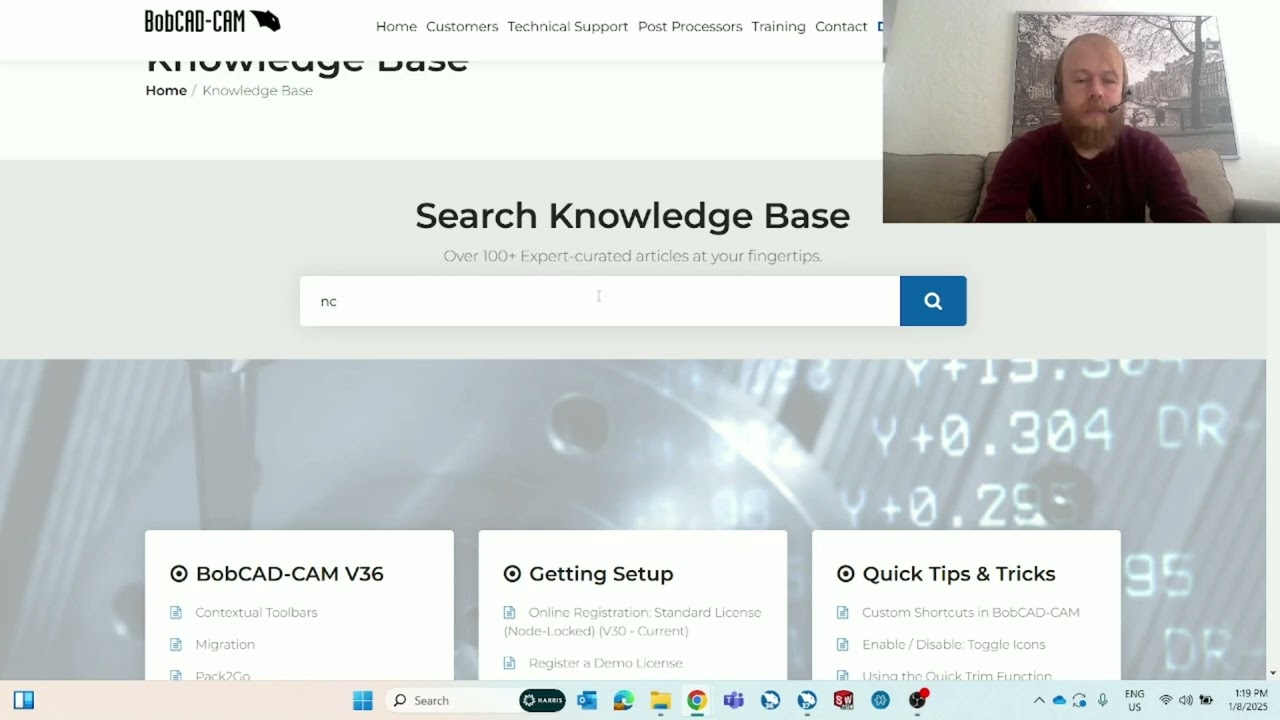The width and height of the screenshot is (1280, 720).
Task: Click the target icon beside BobCAD-CAM V36
Action: pyautogui.click(x=179, y=574)
